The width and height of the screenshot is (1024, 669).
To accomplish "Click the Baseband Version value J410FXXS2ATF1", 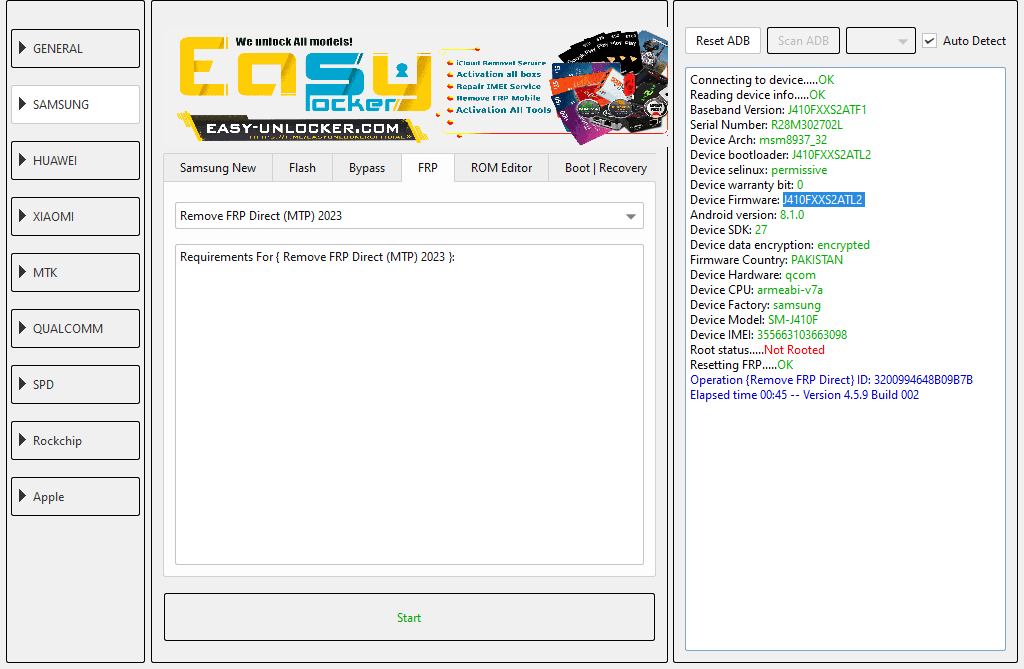I will point(827,110).
